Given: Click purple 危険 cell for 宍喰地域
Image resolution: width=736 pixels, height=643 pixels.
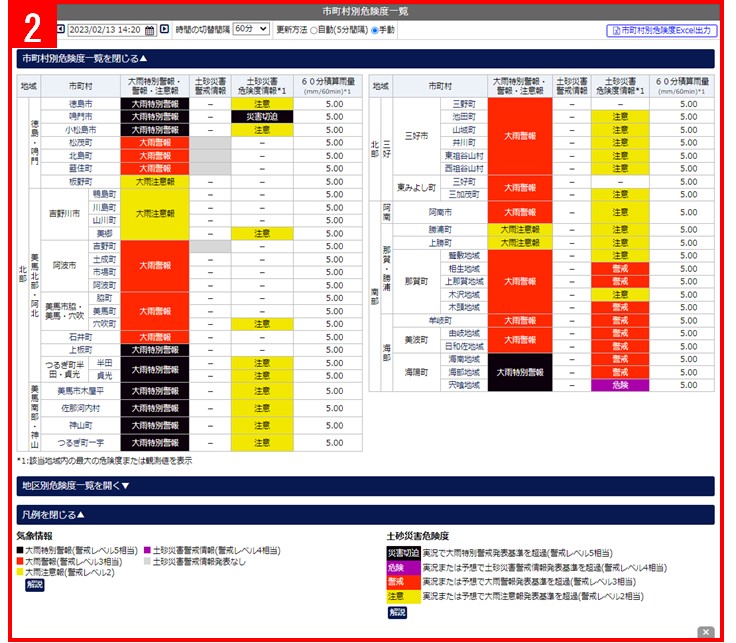Looking at the screenshot, I should [620, 385].
